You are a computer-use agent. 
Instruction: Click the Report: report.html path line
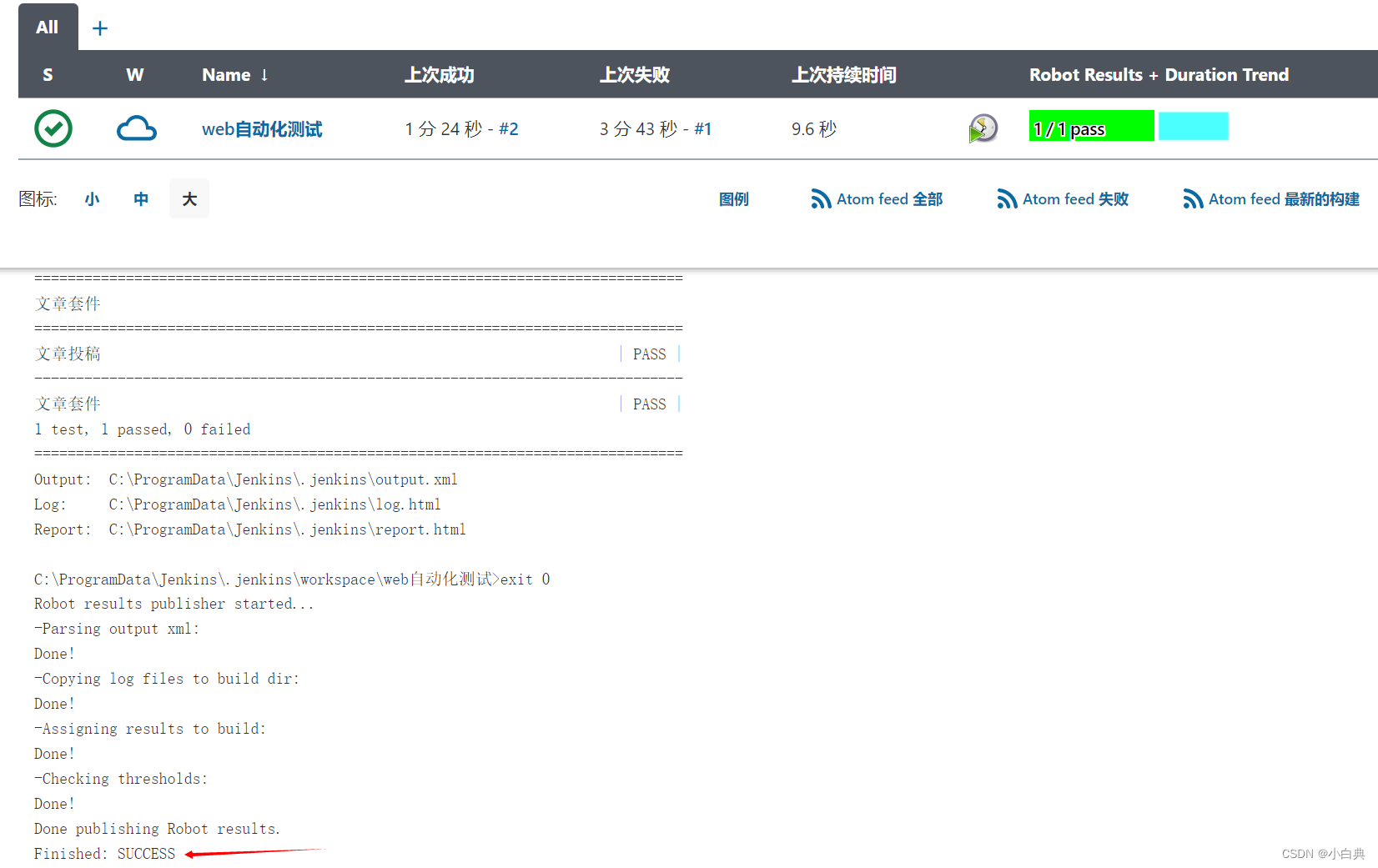click(250, 529)
